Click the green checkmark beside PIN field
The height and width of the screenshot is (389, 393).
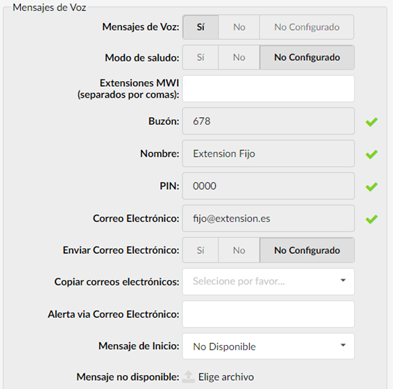pos(371,187)
